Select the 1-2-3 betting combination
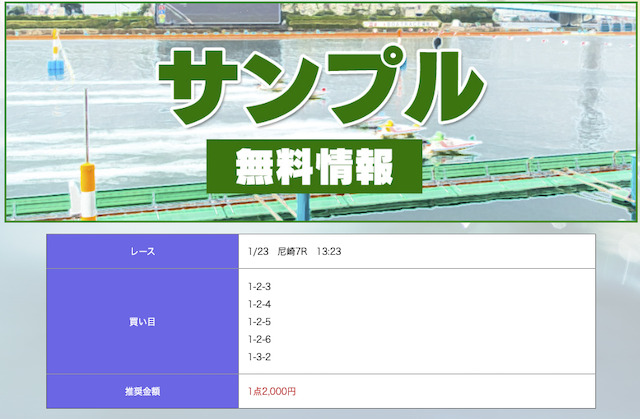The image size is (640, 419). (x=260, y=287)
